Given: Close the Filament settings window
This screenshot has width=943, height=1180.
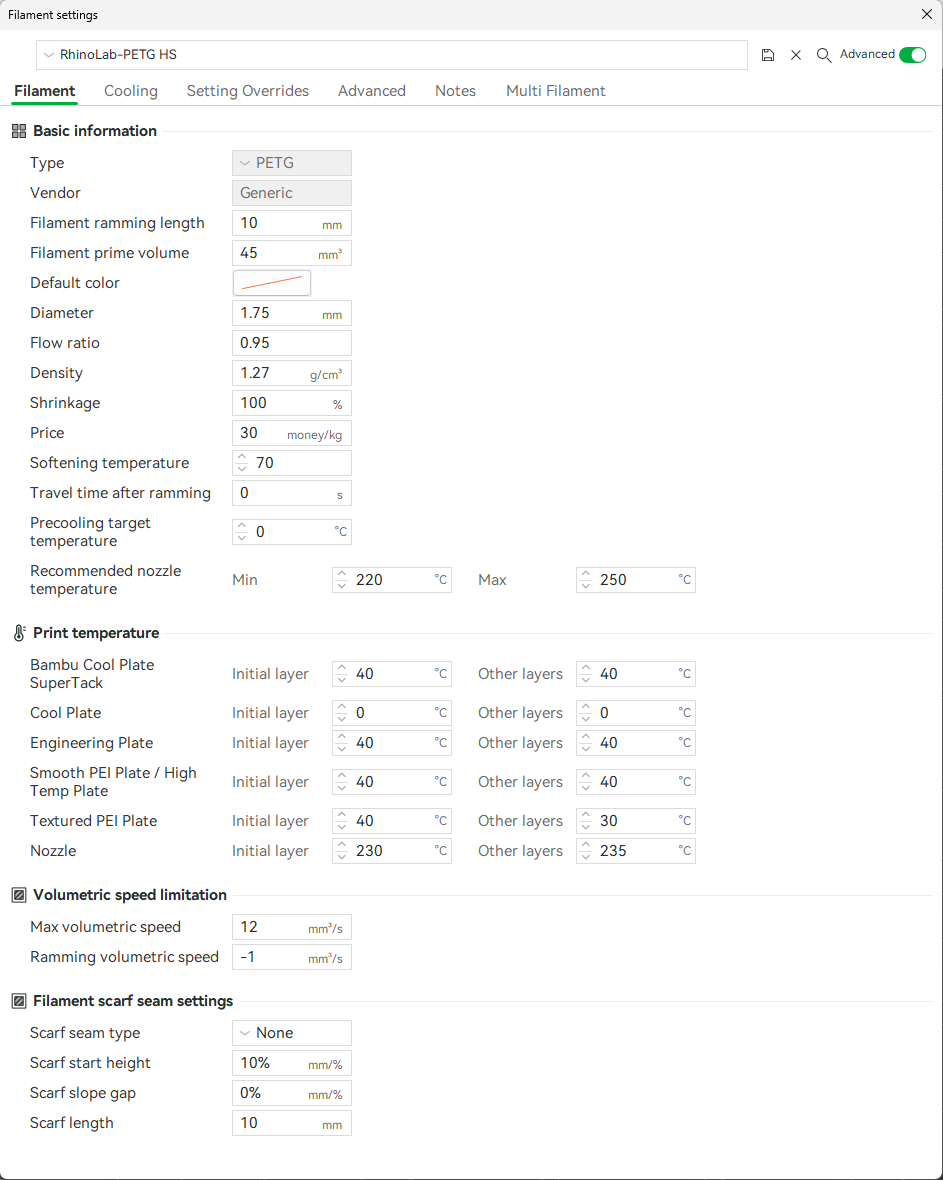Looking at the screenshot, I should (x=926, y=14).
